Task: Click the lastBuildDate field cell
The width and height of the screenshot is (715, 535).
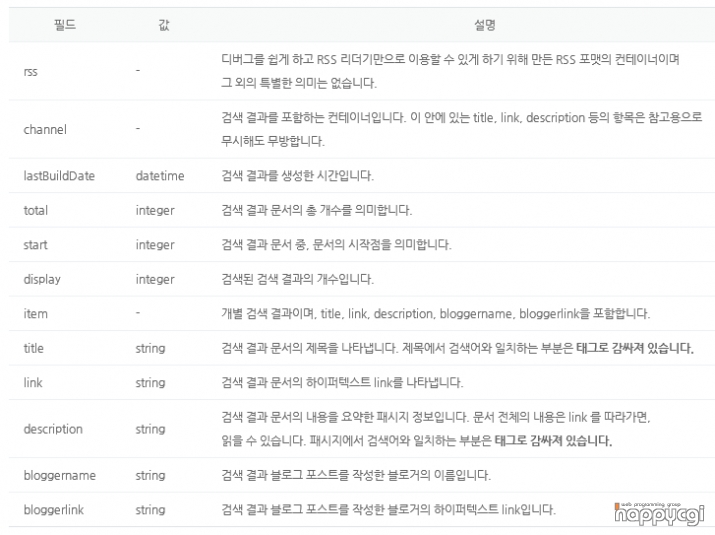Action: coord(59,176)
